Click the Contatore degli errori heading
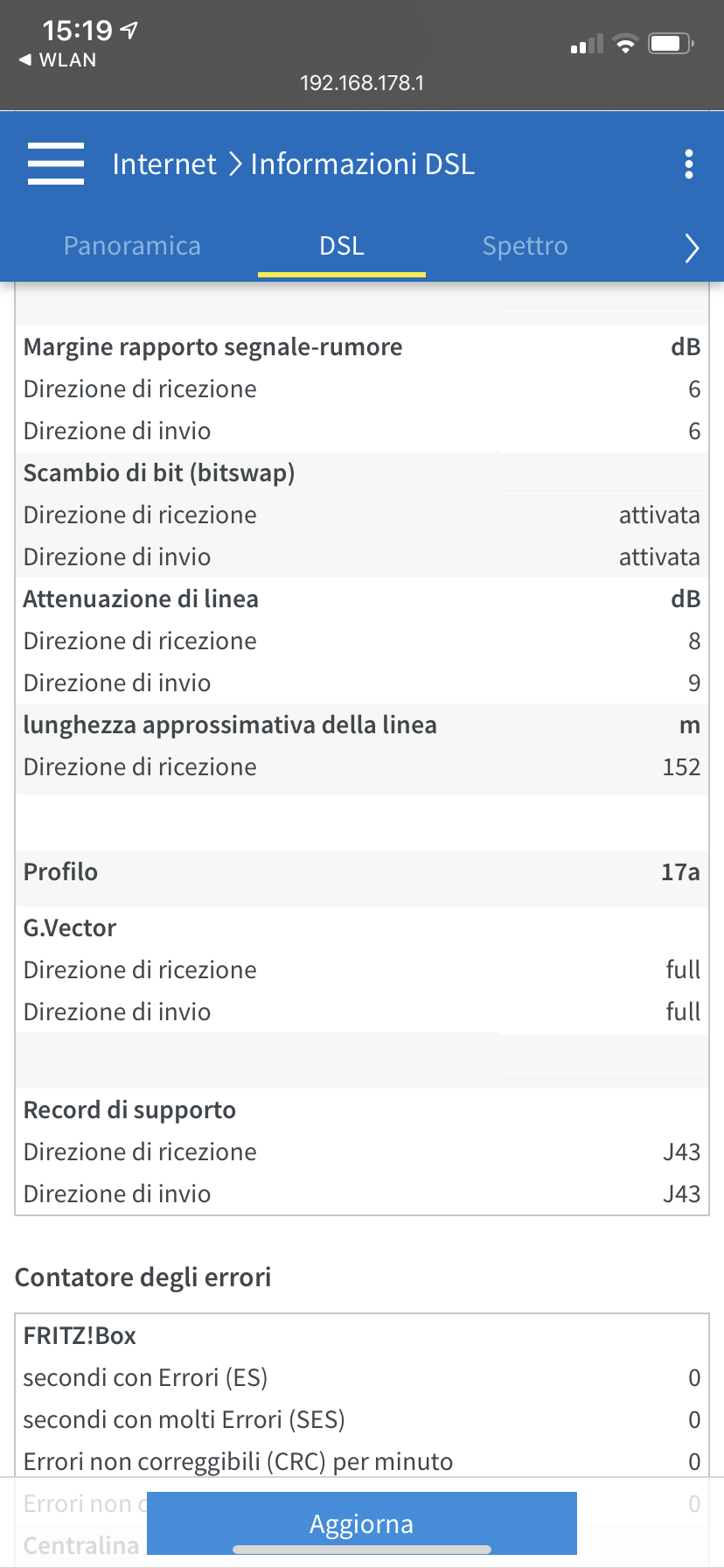Screen dimensions: 724x1568 (x=143, y=1277)
